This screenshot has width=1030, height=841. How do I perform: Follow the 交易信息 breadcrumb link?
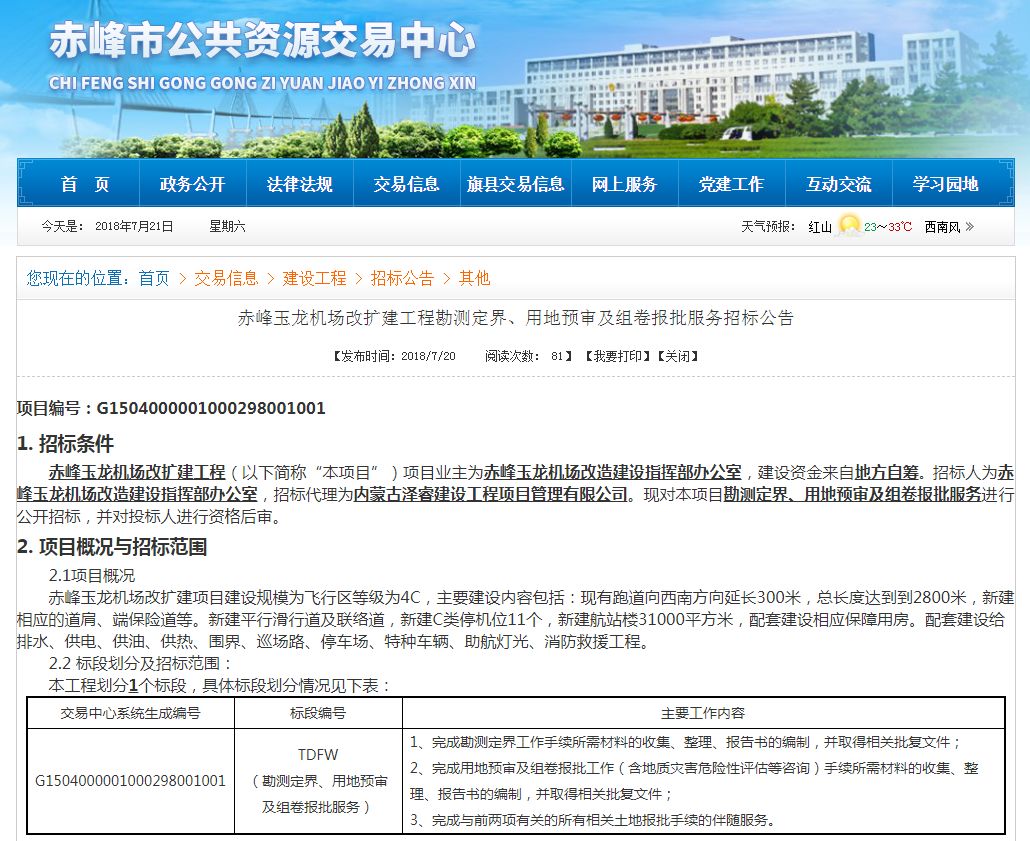pos(226,279)
